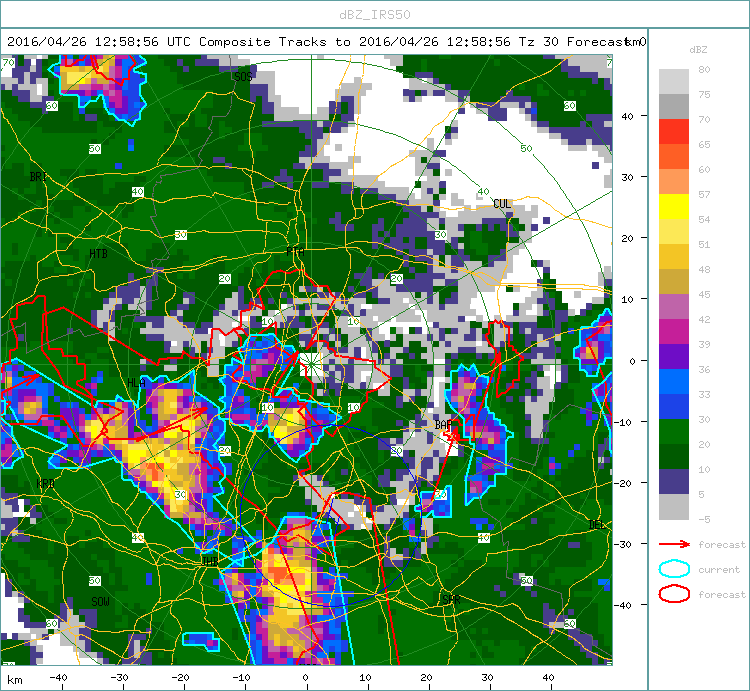Click the dBZ_IRS50 title at the top
Viewport: 750px width, 691px height.
tap(375, 15)
